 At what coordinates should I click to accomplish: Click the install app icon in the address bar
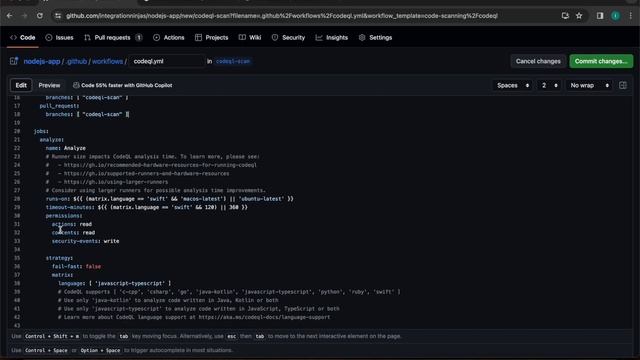point(565,16)
